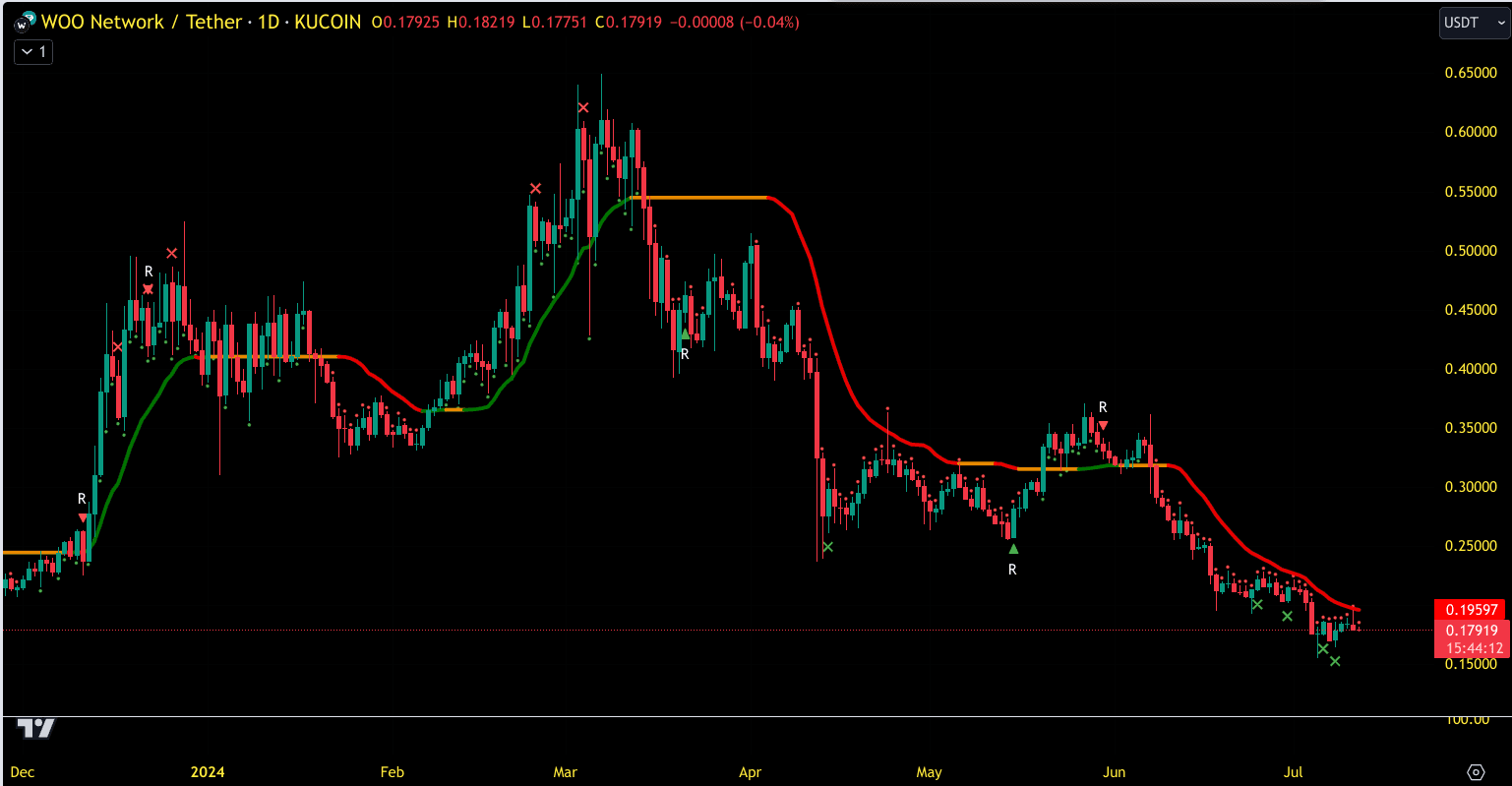Open chart settings via the gear icon
1512x786 pixels.
(1476, 771)
